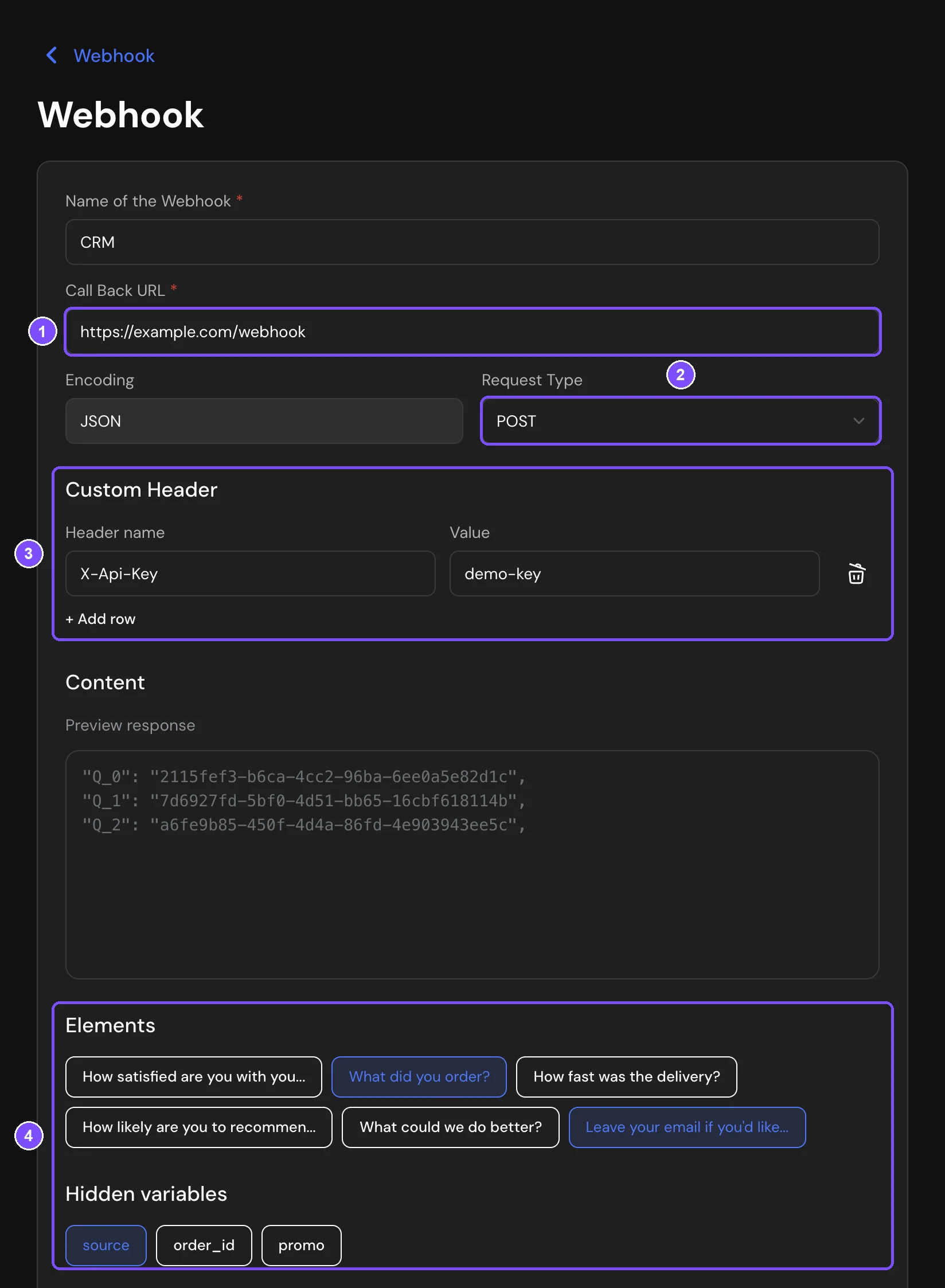The image size is (945, 1288).
Task: Click the "Q_0" line in the preview response
Action: pyautogui.click(x=304, y=776)
